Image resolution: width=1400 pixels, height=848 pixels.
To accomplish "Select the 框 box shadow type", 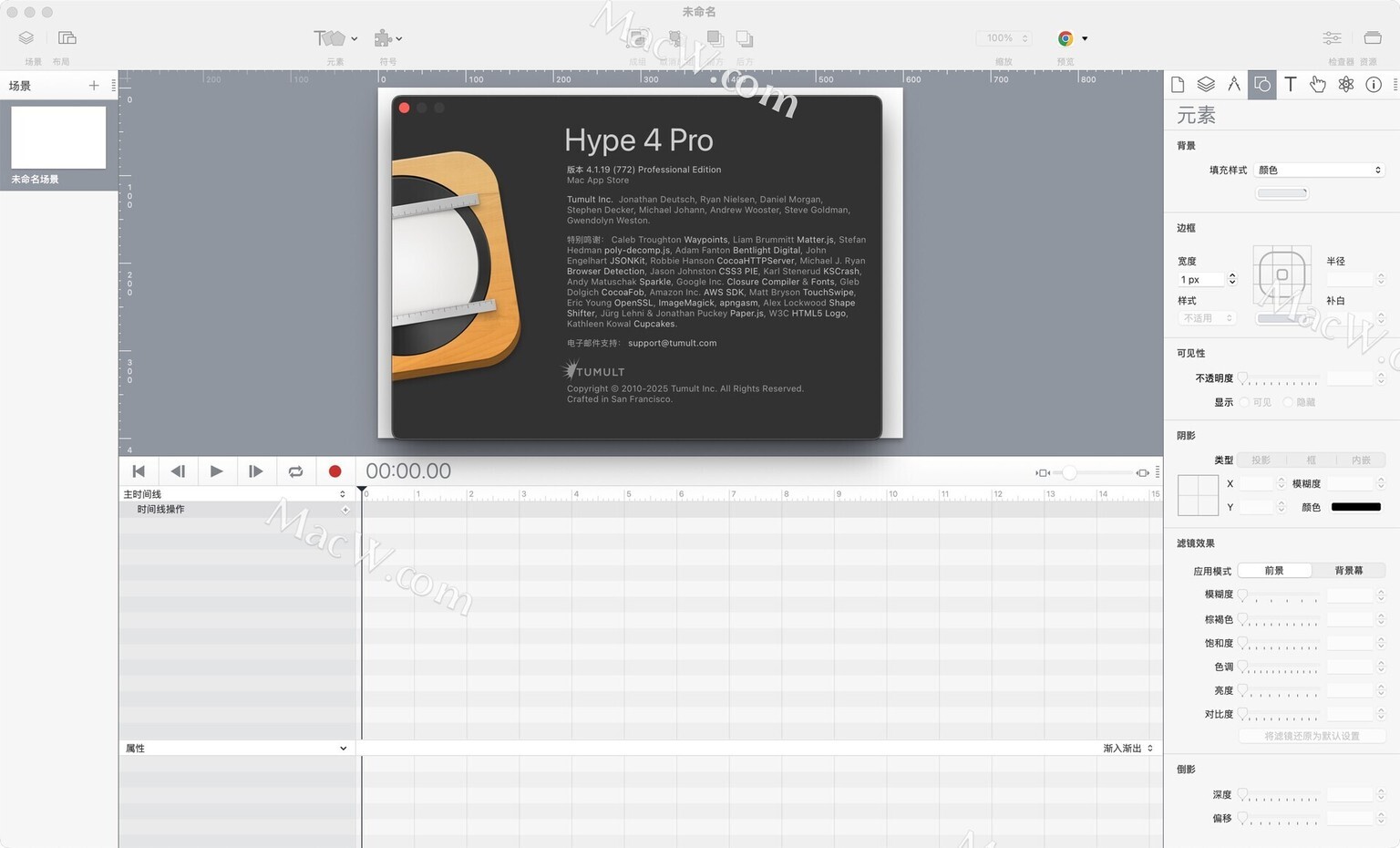I will (1311, 460).
